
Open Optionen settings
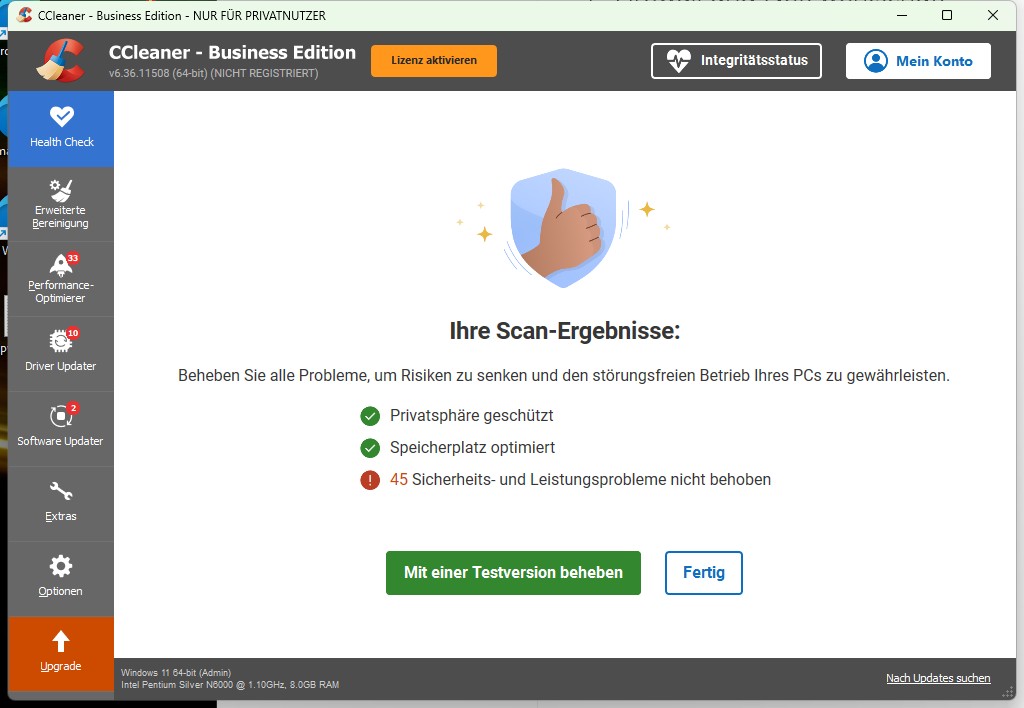pos(61,579)
